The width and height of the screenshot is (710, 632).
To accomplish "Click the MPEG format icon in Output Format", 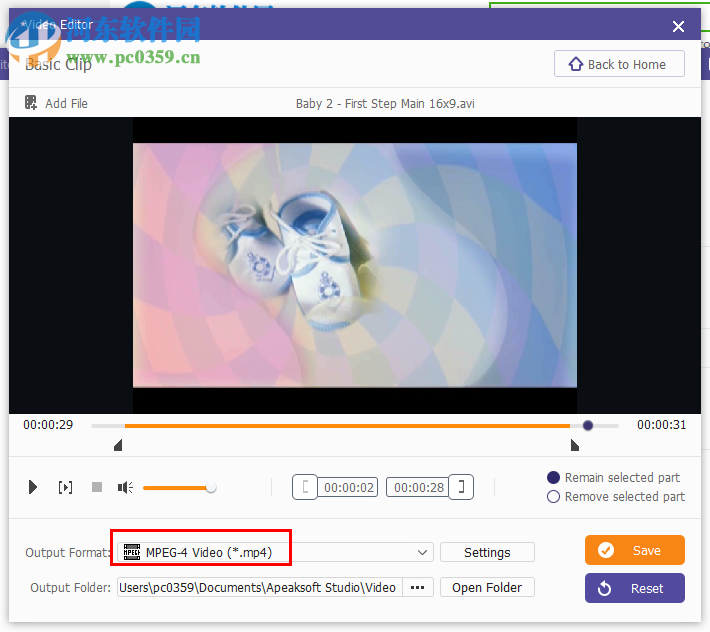I will (132, 552).
